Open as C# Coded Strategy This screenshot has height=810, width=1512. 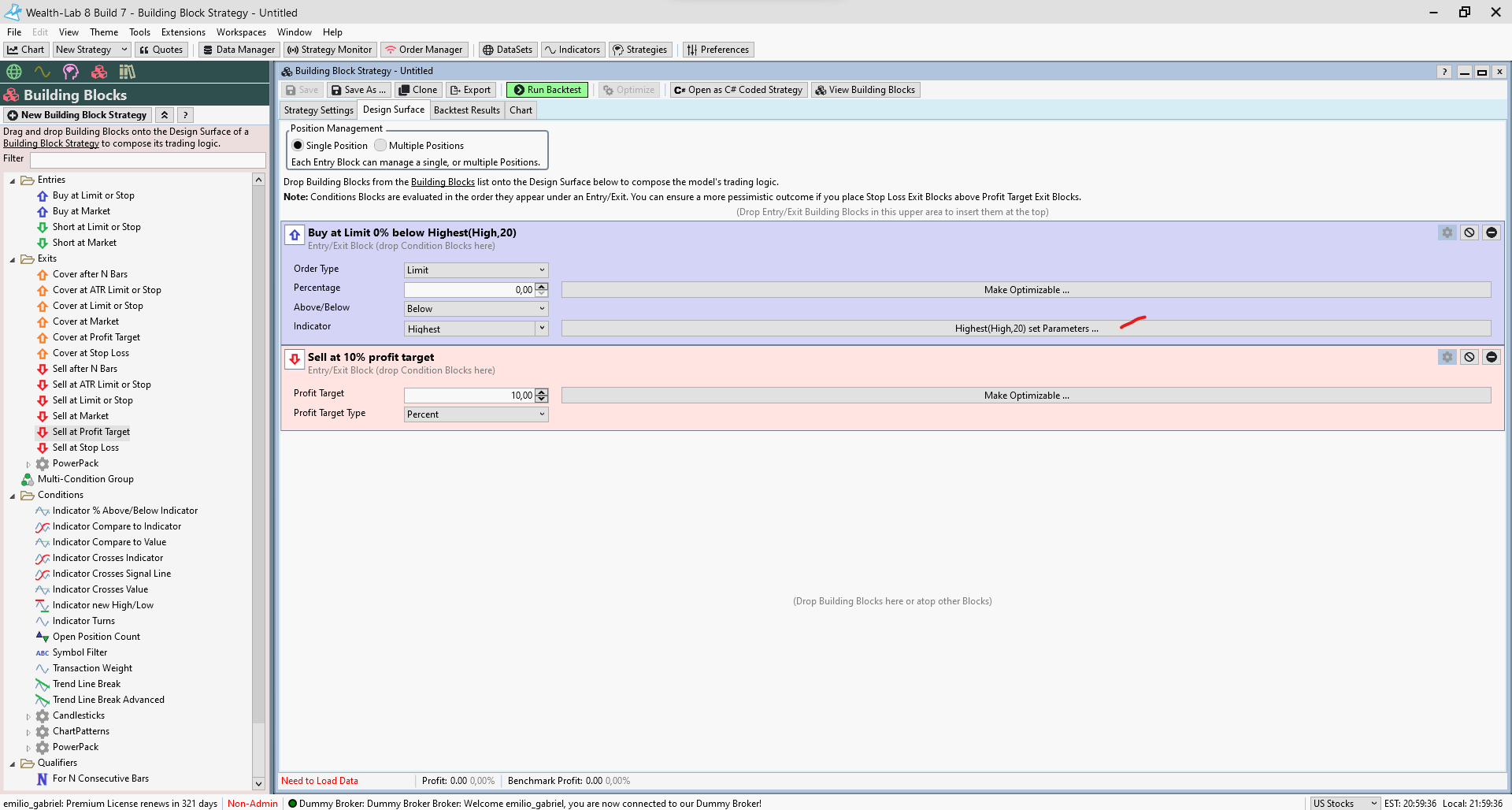738,90
